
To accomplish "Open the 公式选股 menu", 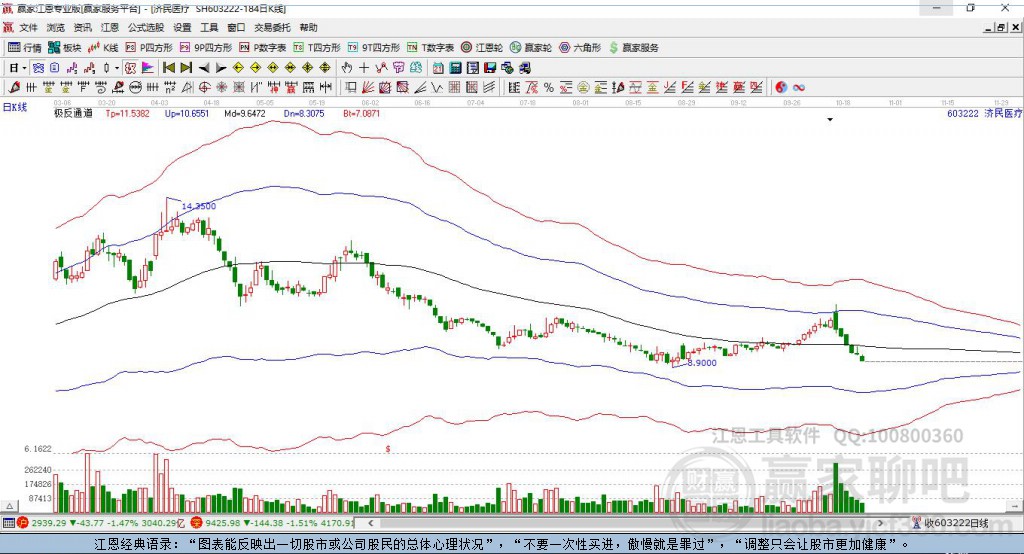I will click(146, 27).
